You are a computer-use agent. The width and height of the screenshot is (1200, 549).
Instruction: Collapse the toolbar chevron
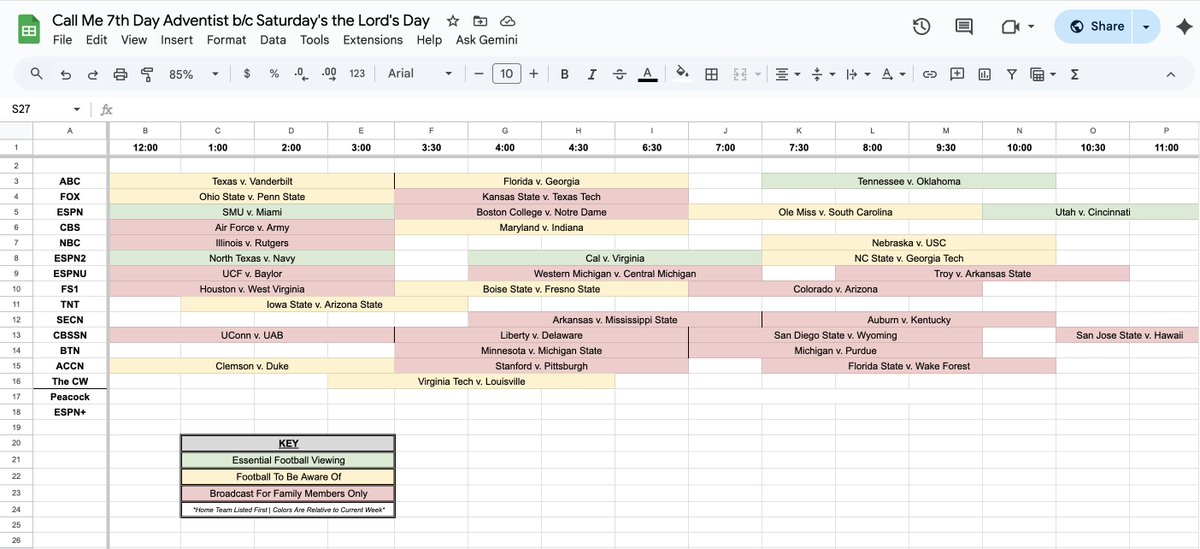point(1171,74)
